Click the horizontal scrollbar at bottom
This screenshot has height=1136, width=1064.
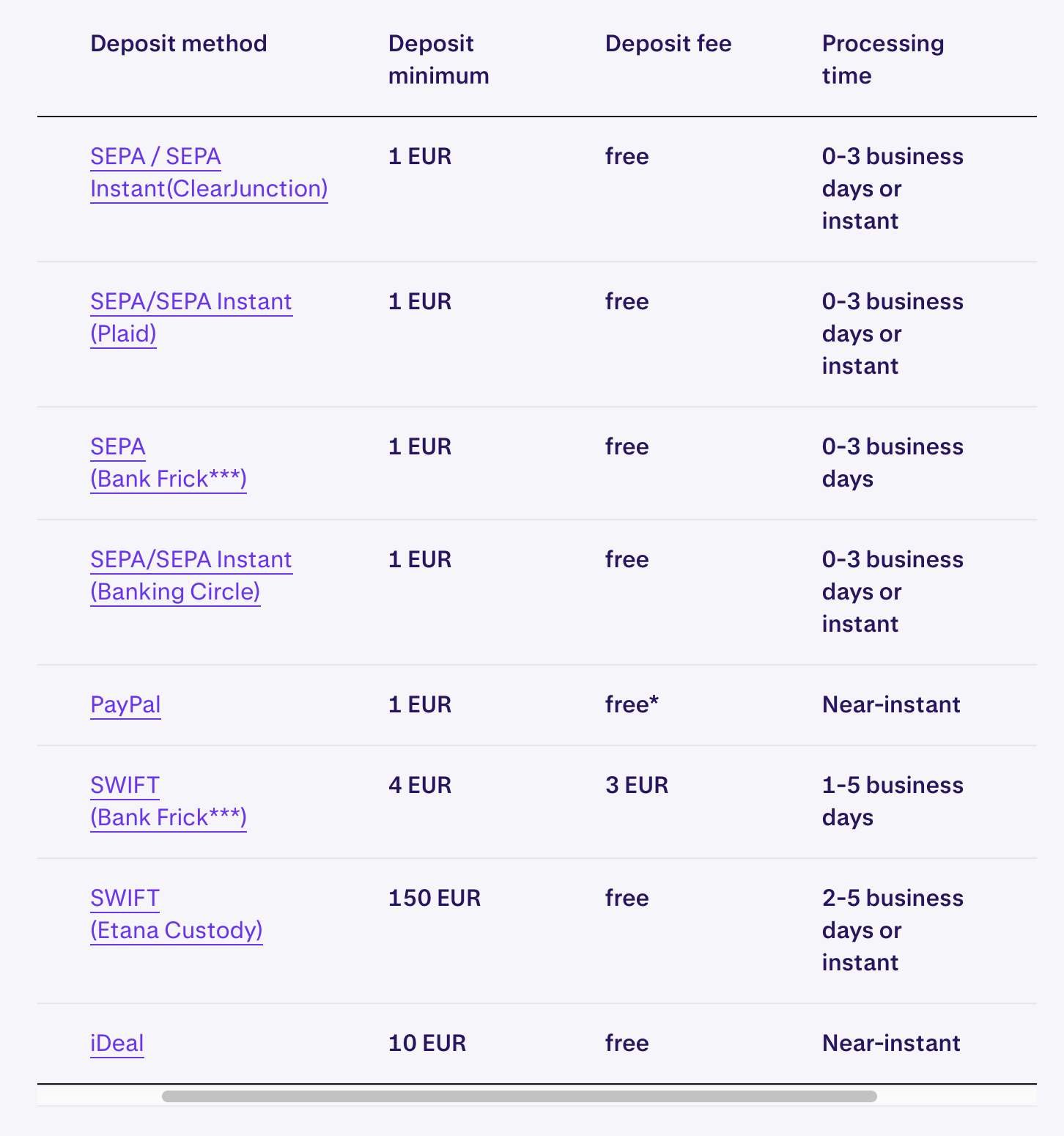[x=521, y=1096]
